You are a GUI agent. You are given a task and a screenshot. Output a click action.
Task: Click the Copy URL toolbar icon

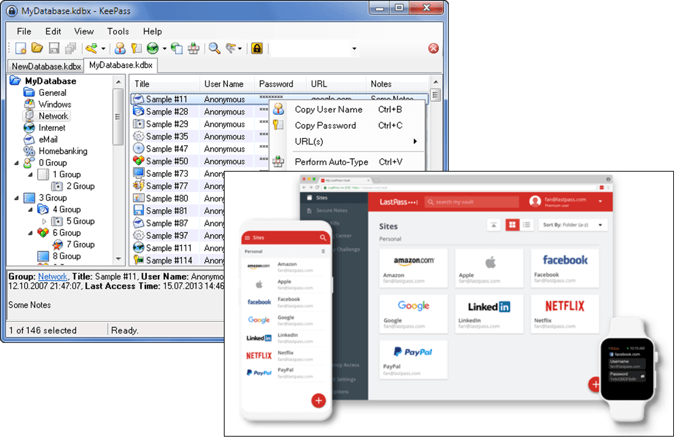[x=177, y=48]
